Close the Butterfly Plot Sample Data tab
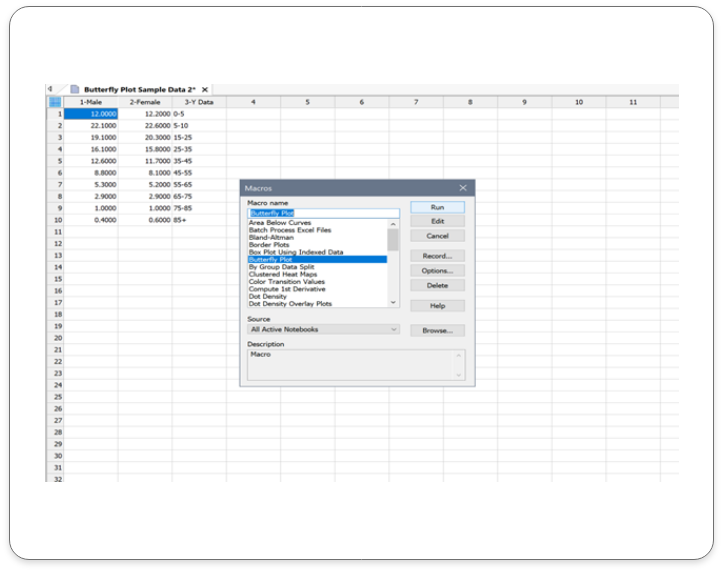Viewport: 723px width, 572px height. tap(205, 89)
